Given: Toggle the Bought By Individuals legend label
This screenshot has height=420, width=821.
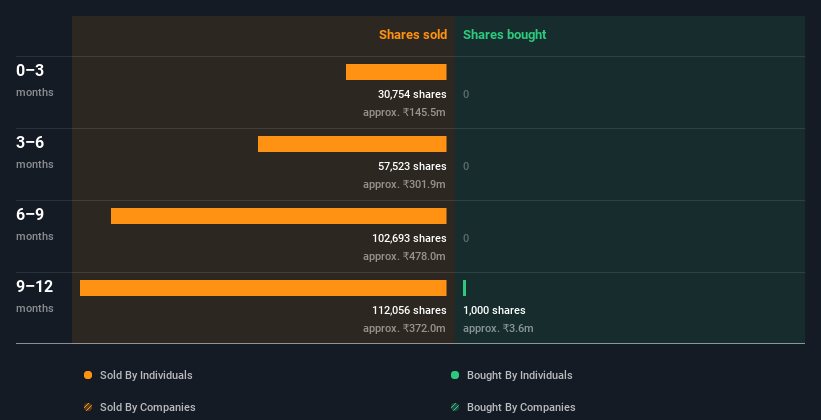Looking at the screenshot, I should point(519,376).
